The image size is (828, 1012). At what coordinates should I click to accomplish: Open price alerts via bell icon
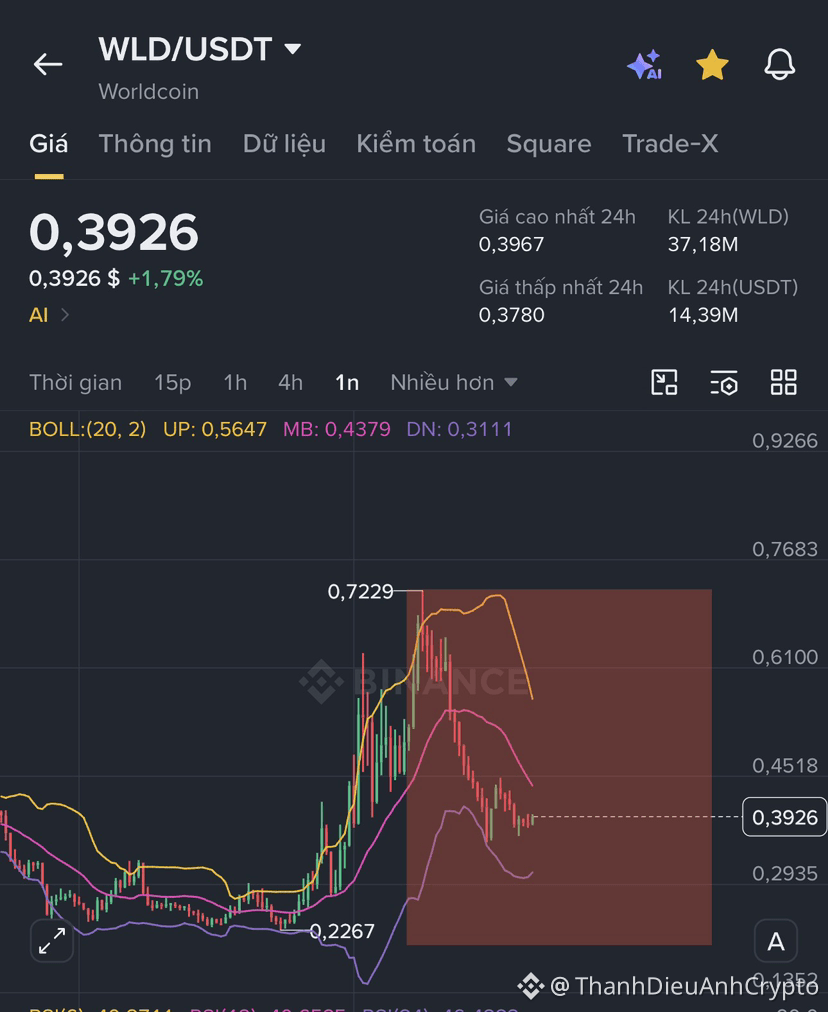pos(780,65)
